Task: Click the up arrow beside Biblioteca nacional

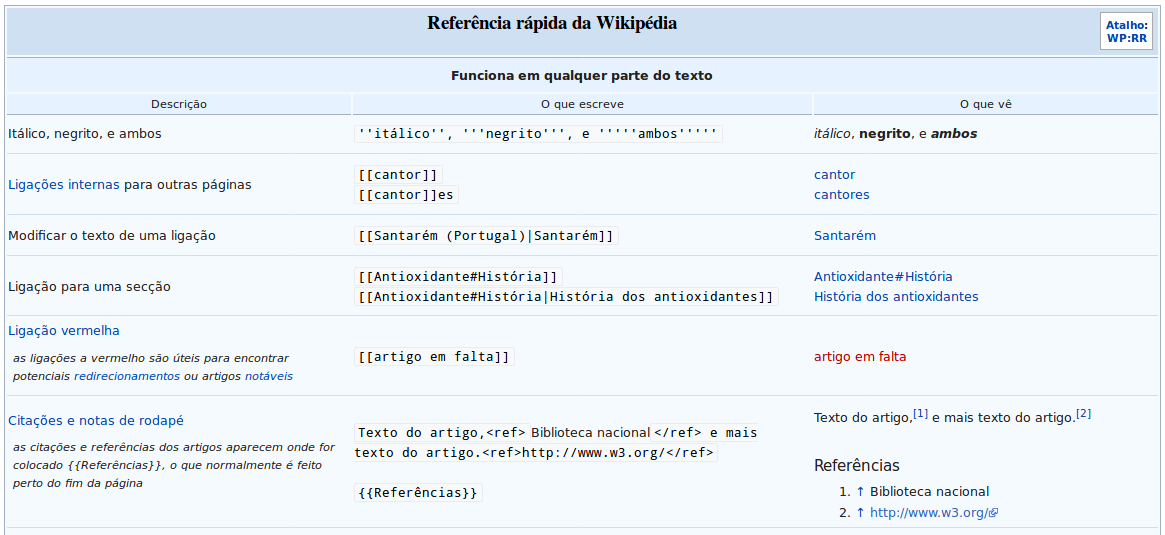Action: coord(860,492)
